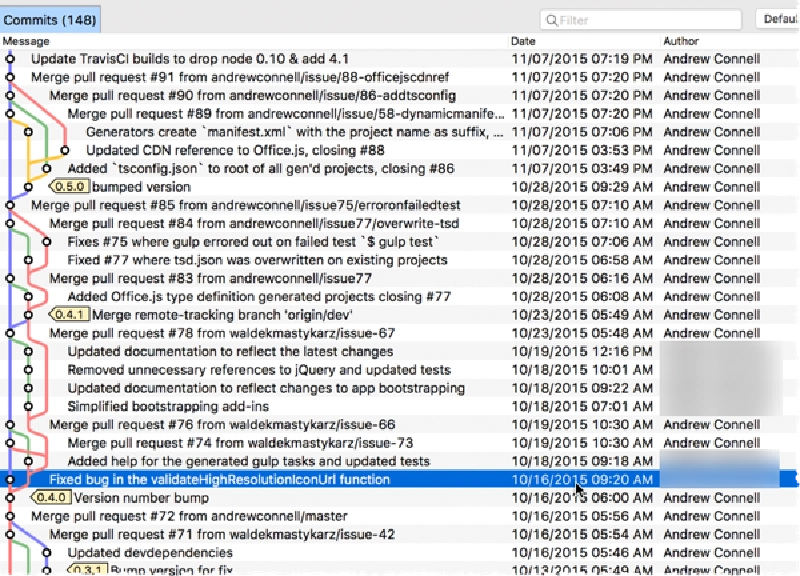Screen dimensions: 800x576
Task: Click date '10/28/2015 09:29 AM'
Action: (x=582, y=187)
